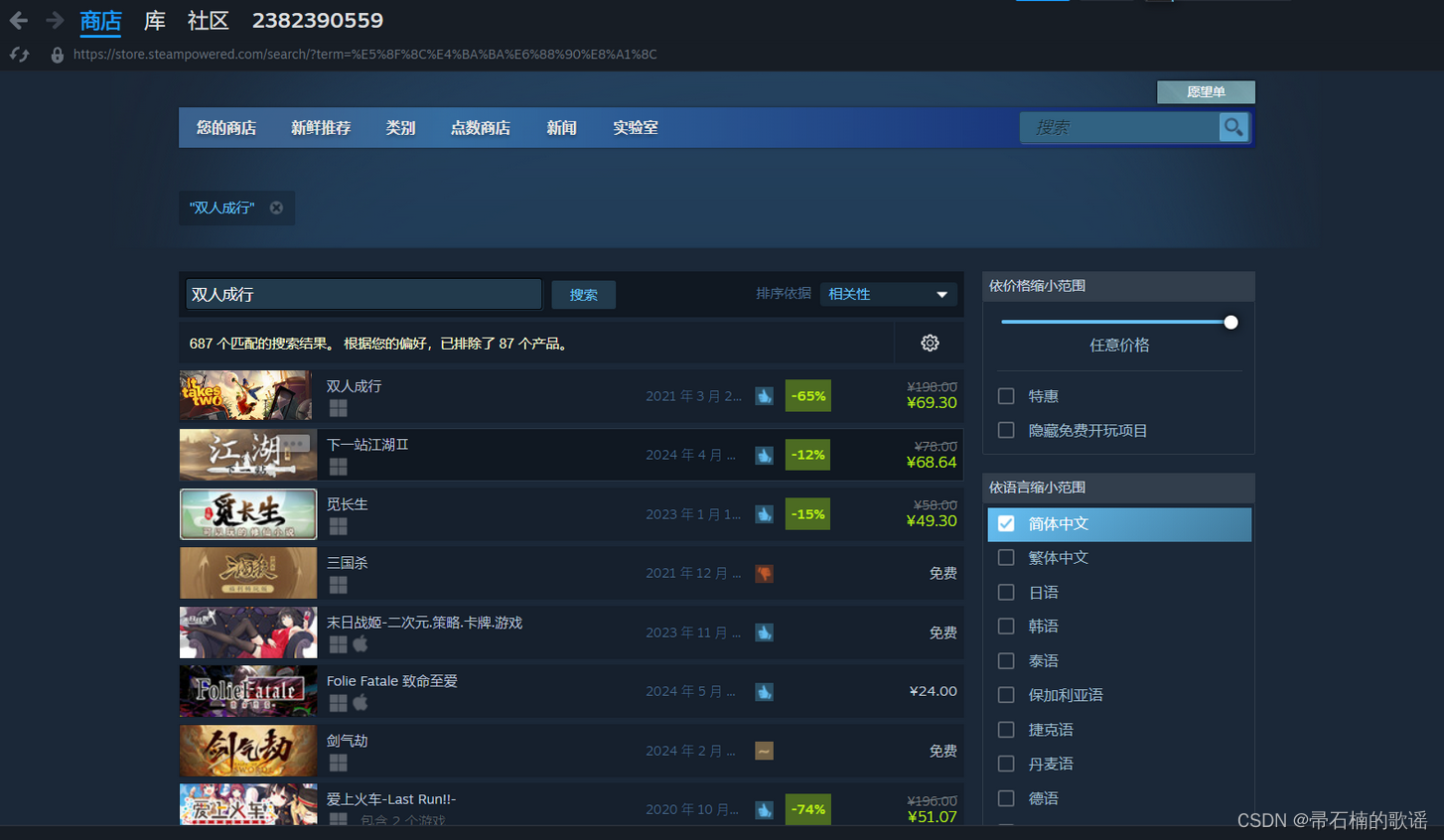1444x840 pixels.
Task: Open the 2382390559 profile tab
Action: pos(318,21)
